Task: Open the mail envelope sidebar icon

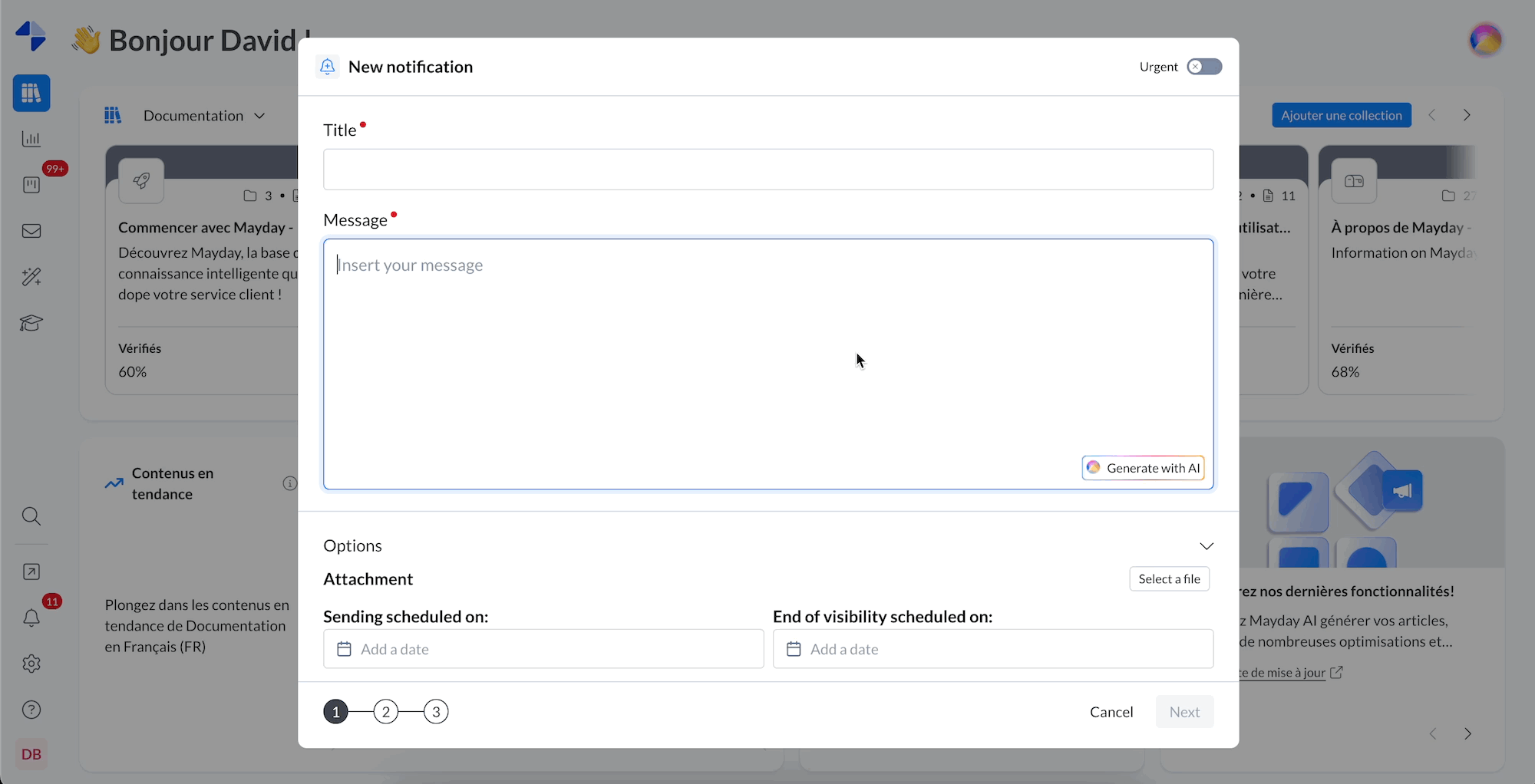Action: 31,231
